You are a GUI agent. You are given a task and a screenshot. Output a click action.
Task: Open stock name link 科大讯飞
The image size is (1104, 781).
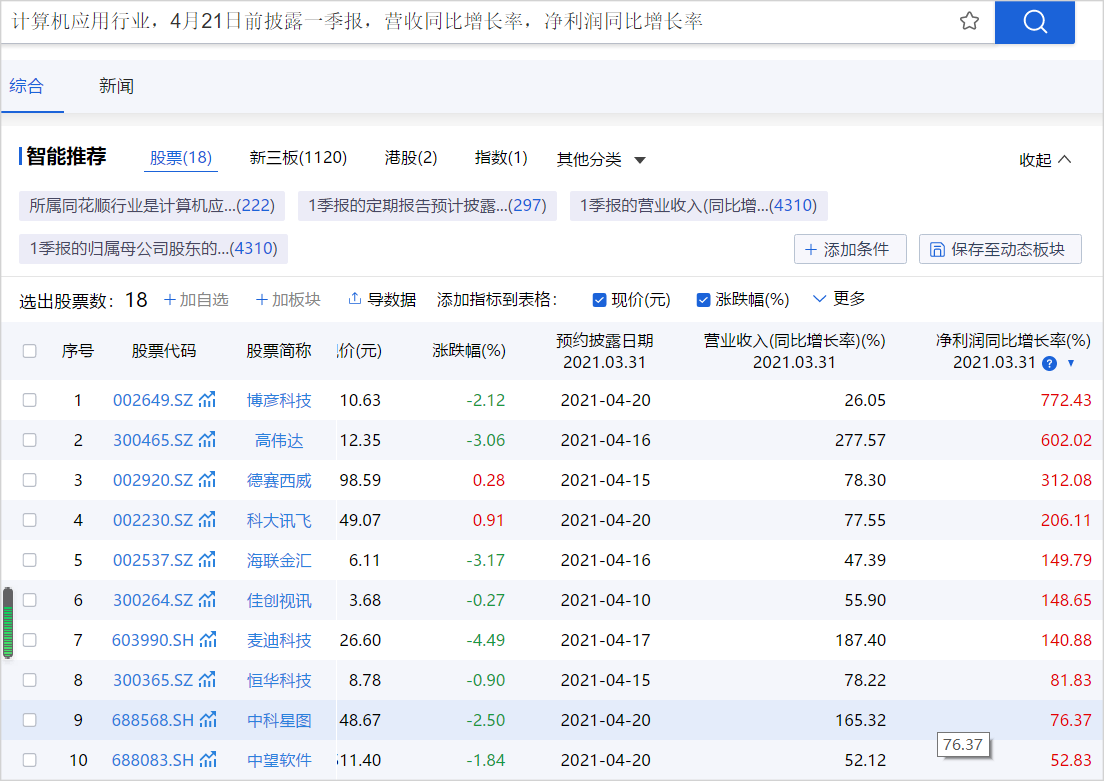tap(279, 520)
